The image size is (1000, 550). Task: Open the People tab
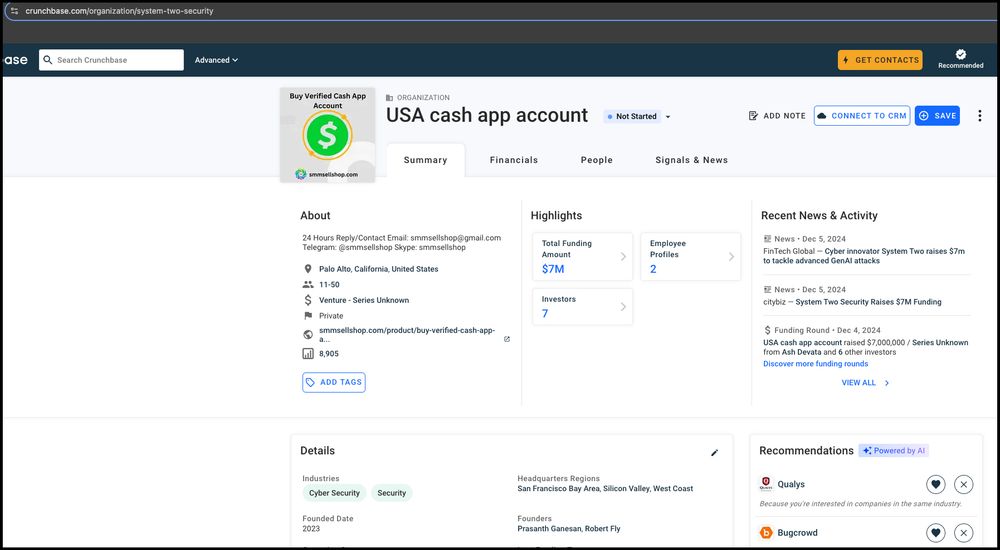pyautogui.click(x=597, y=160)
